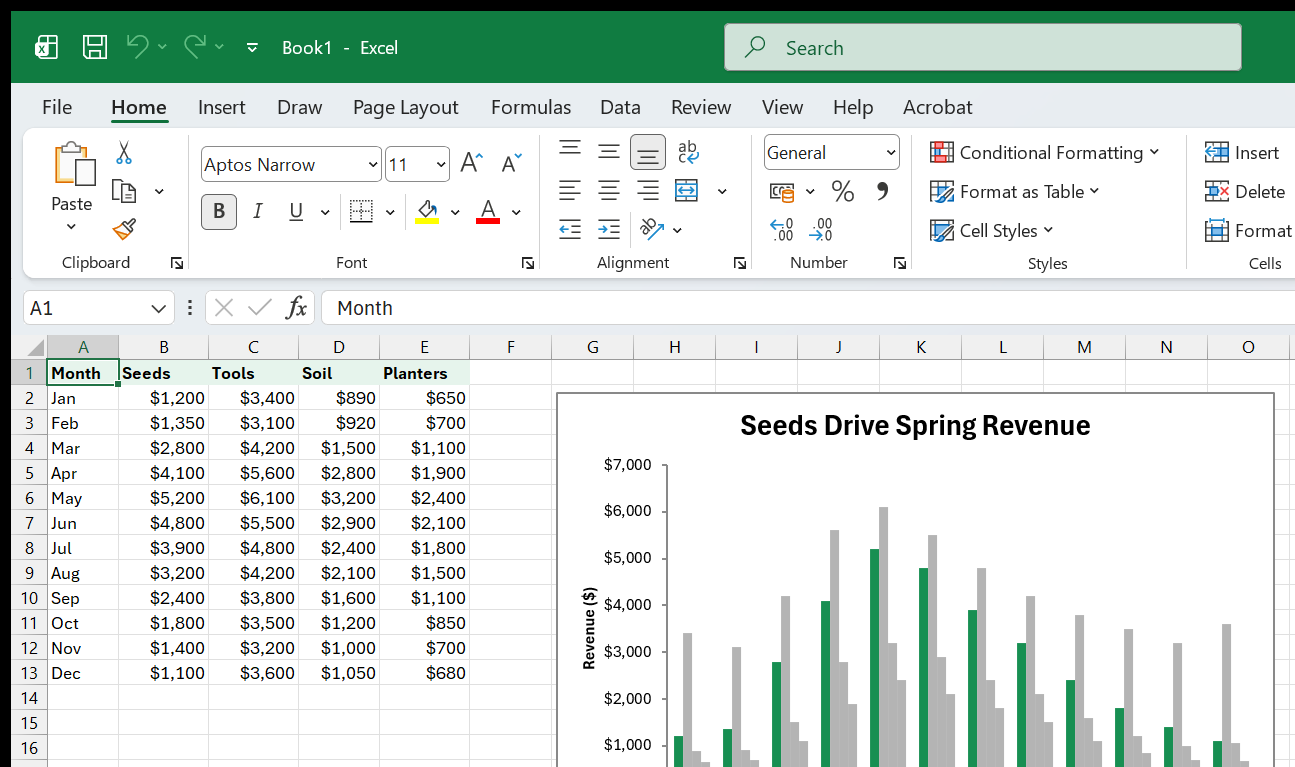
Task: Open Customize Quick Access Toolbar arrow
Action: (252, 47)
